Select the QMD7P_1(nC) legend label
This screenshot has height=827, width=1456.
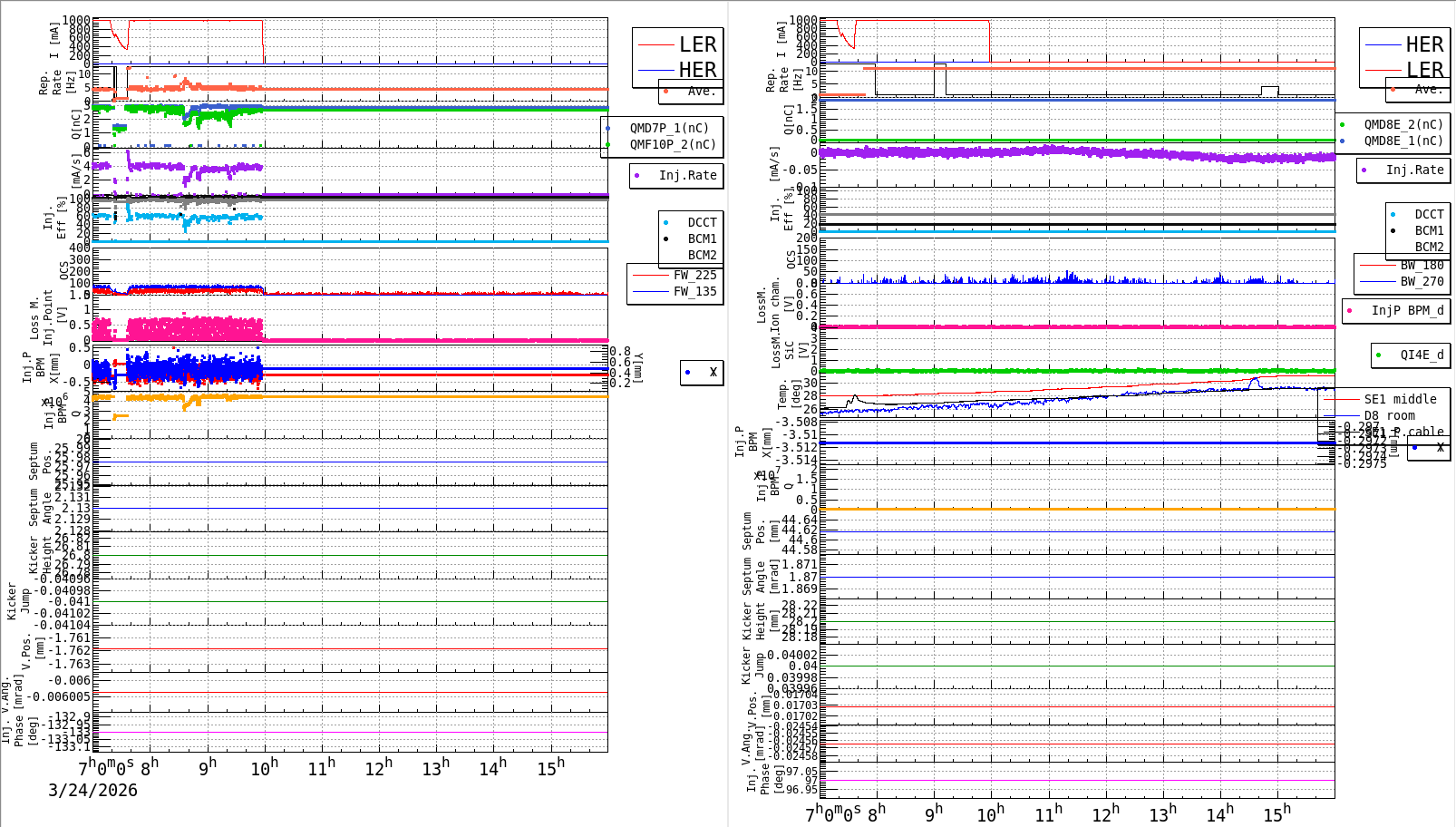click(669, 128)
